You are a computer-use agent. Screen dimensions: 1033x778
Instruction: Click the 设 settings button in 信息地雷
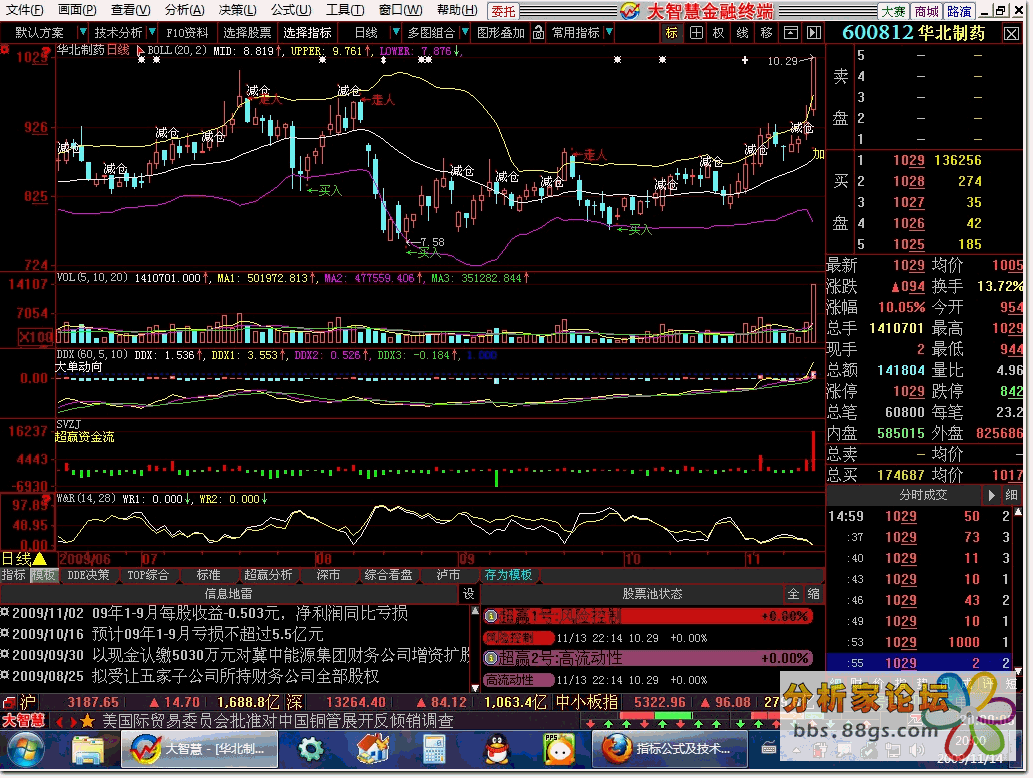(x=468, y=594)
